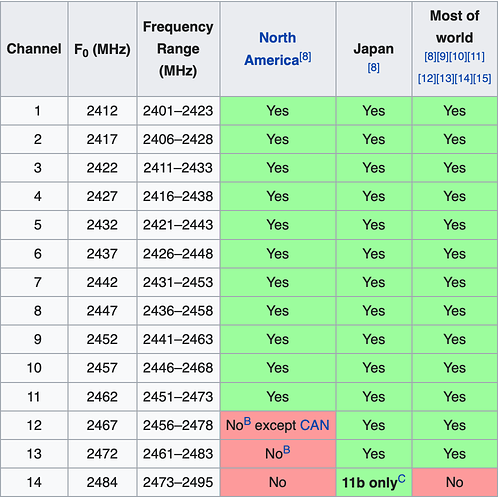Select the 2473–2495 frequency range cell

click(x=178, y=482)
